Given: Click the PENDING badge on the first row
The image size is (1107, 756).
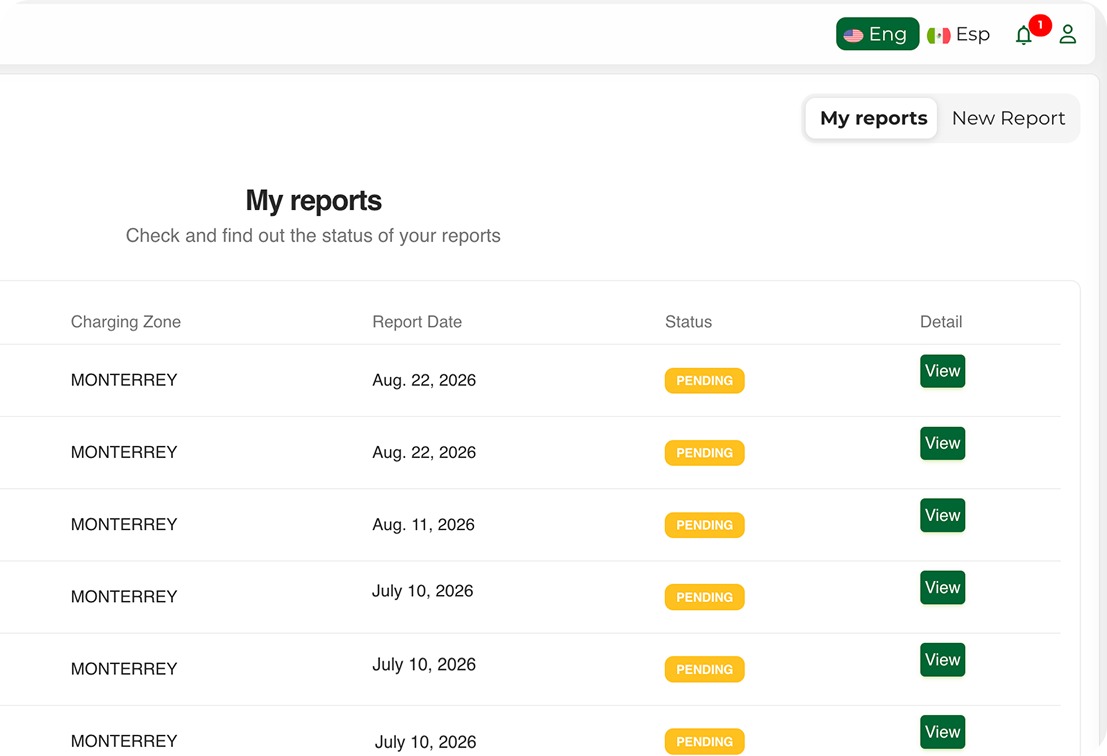Looking at the screenshot, I should pyautogui.click(x=704, y=380).
